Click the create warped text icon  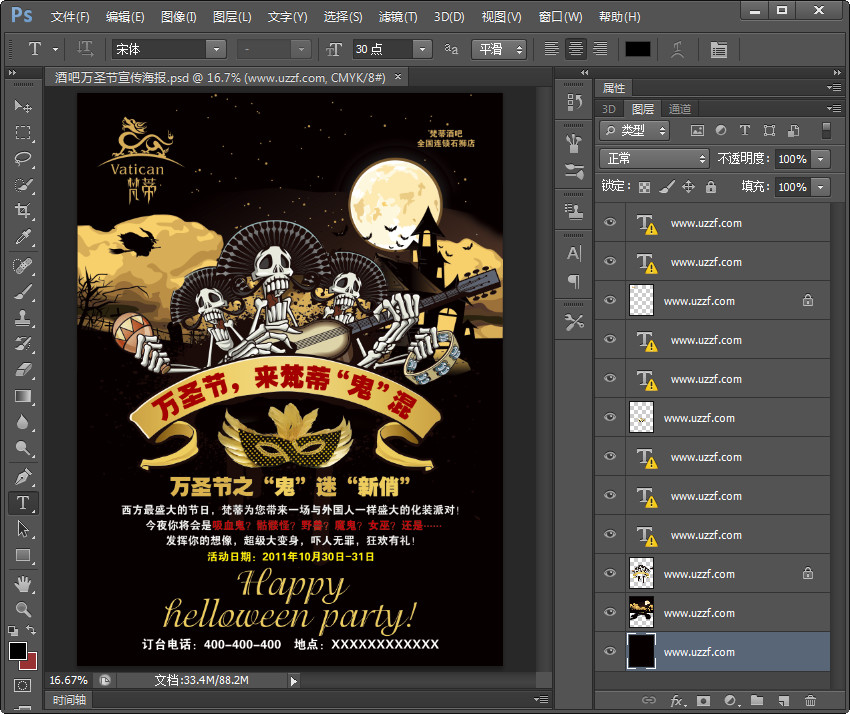tap(680, 49)
